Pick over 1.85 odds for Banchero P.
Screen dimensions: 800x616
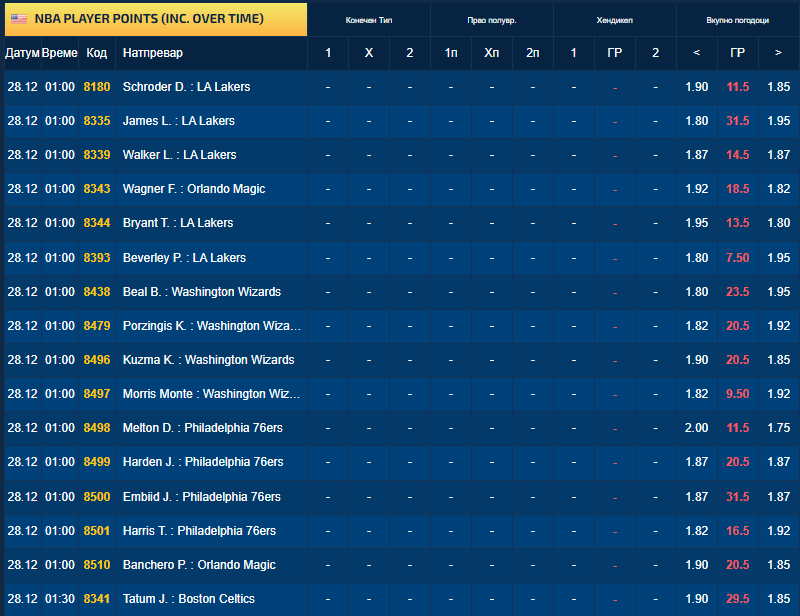point(779,565)
